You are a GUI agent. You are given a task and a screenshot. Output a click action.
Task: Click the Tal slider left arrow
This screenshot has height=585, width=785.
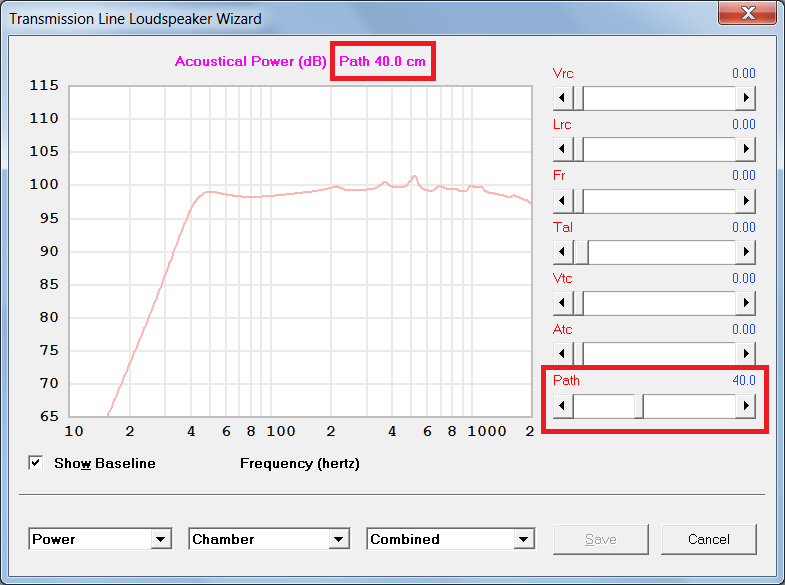click(x=563, y=252)
